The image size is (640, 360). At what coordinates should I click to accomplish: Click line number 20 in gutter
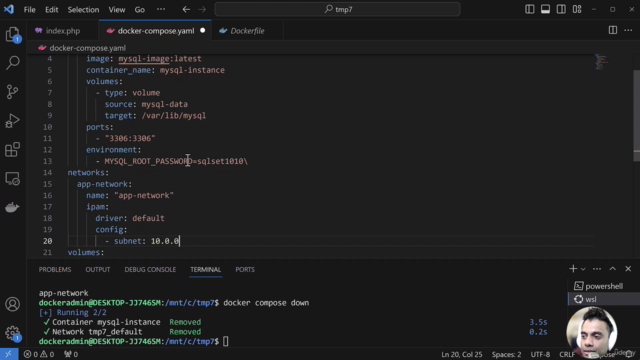click(47, 241)
